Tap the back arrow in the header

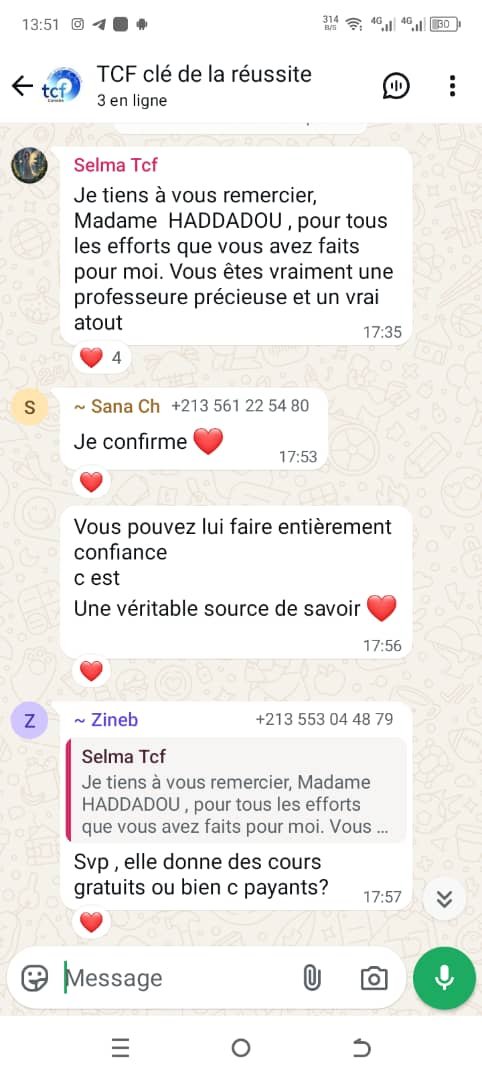23,85
